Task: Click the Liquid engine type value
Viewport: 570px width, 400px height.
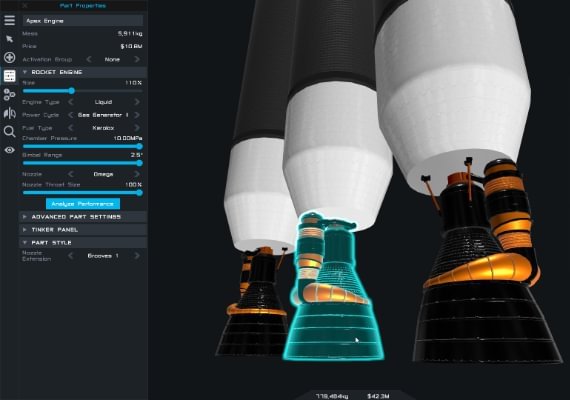Action: point(103,102)
